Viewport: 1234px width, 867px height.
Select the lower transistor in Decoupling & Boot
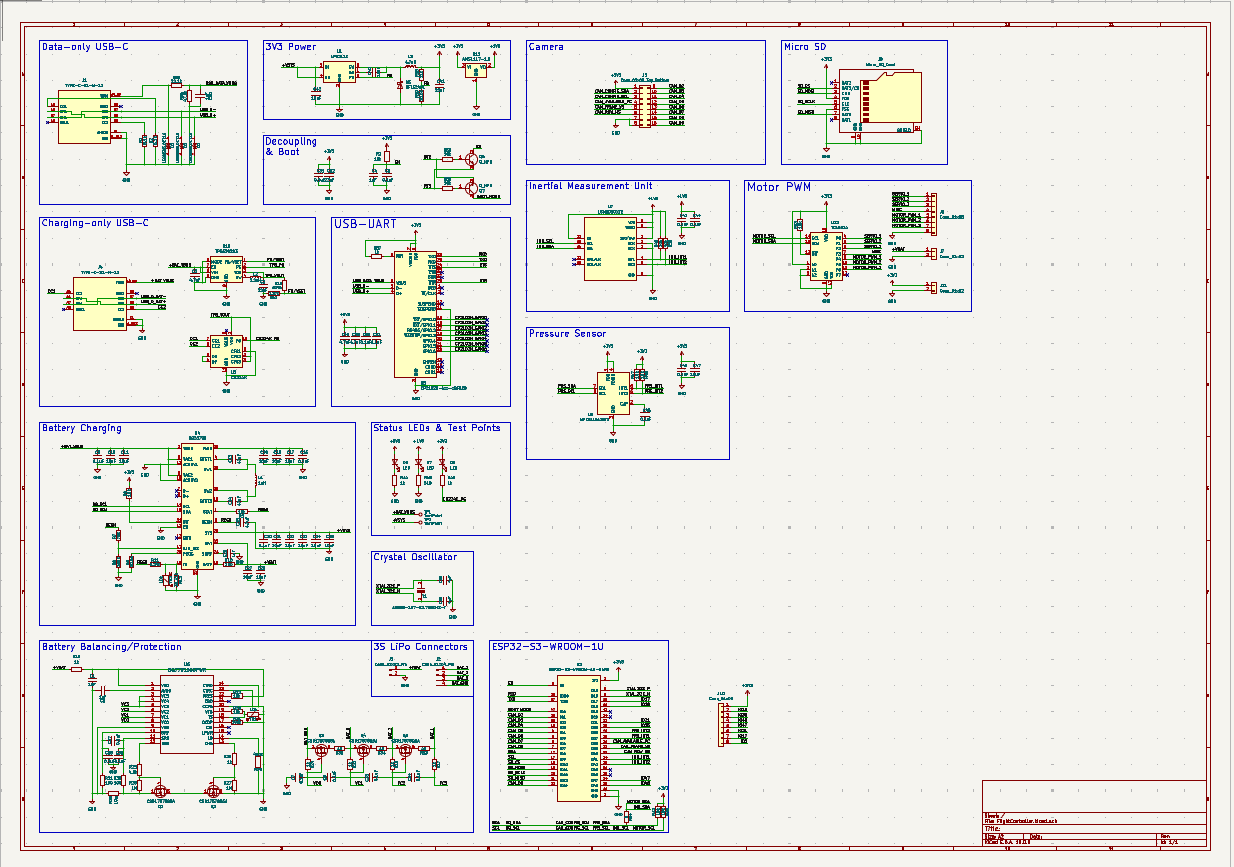tap(469, 186)
